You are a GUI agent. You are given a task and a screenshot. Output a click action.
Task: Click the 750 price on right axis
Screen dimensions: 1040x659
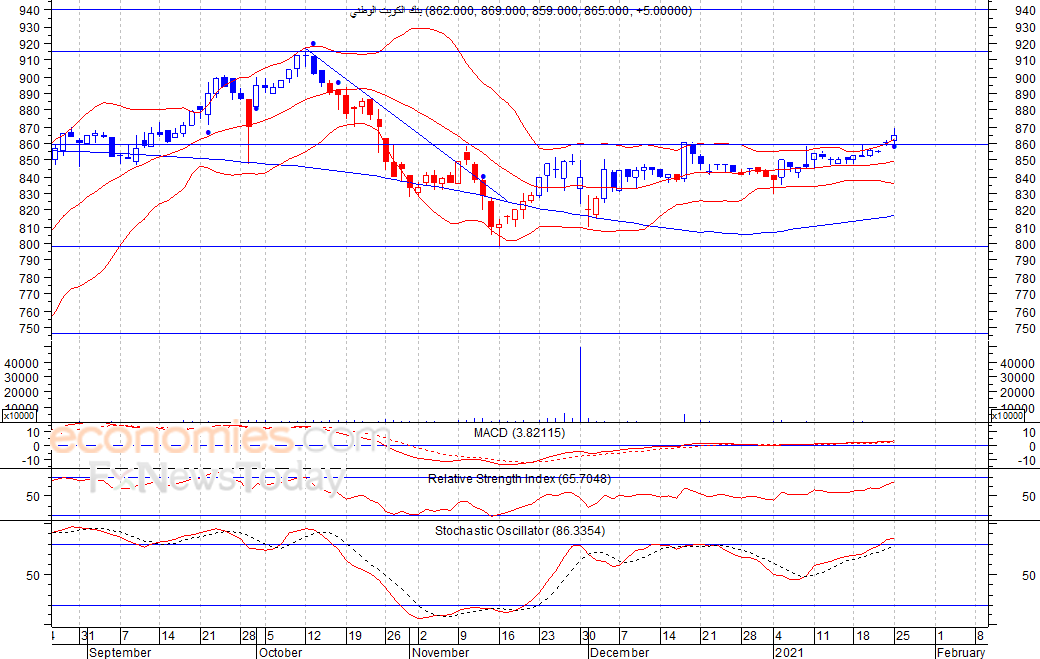[x=1025, y=329]
